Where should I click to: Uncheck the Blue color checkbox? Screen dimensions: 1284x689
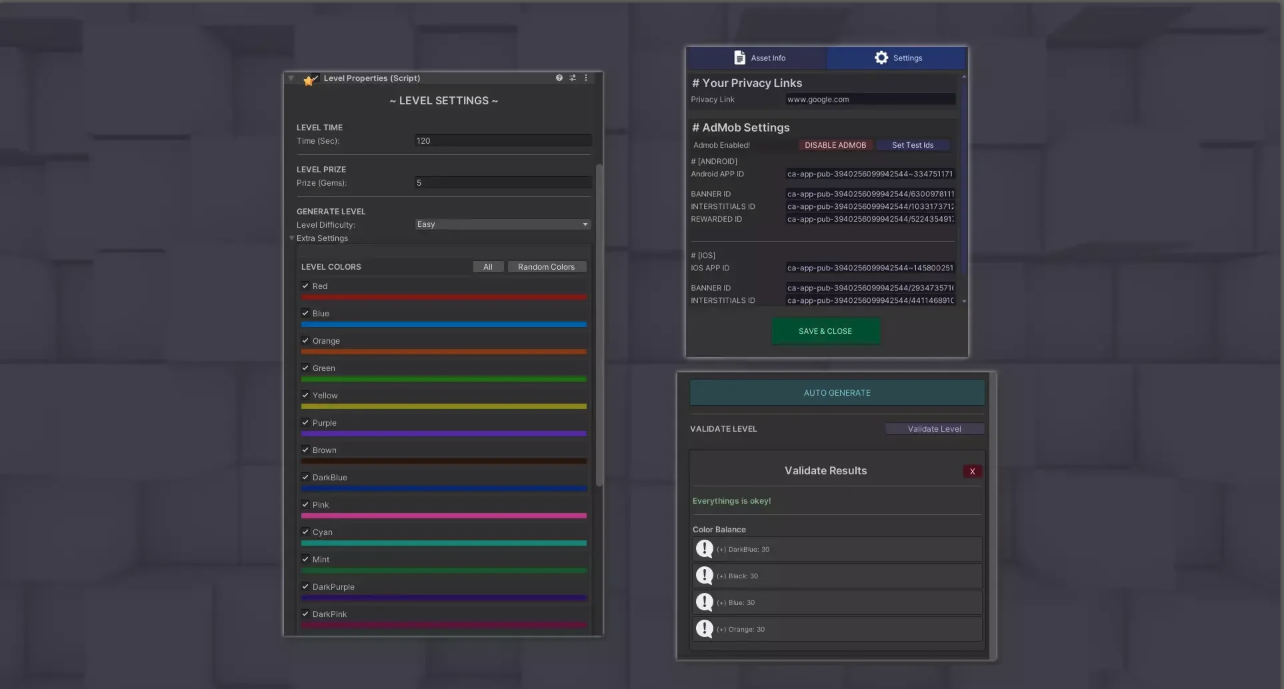(x=305, y=313)
